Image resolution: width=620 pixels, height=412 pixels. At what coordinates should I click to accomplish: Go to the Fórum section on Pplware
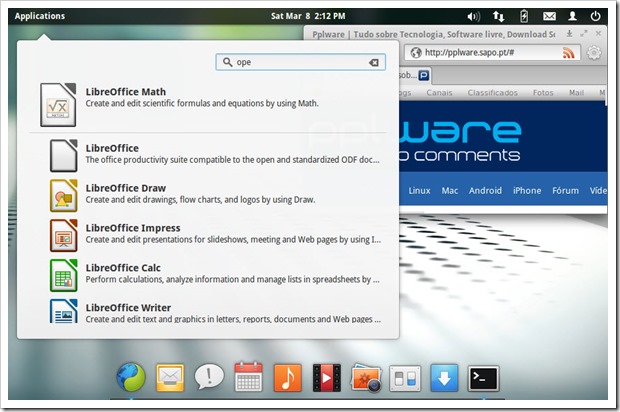(565, 191)
